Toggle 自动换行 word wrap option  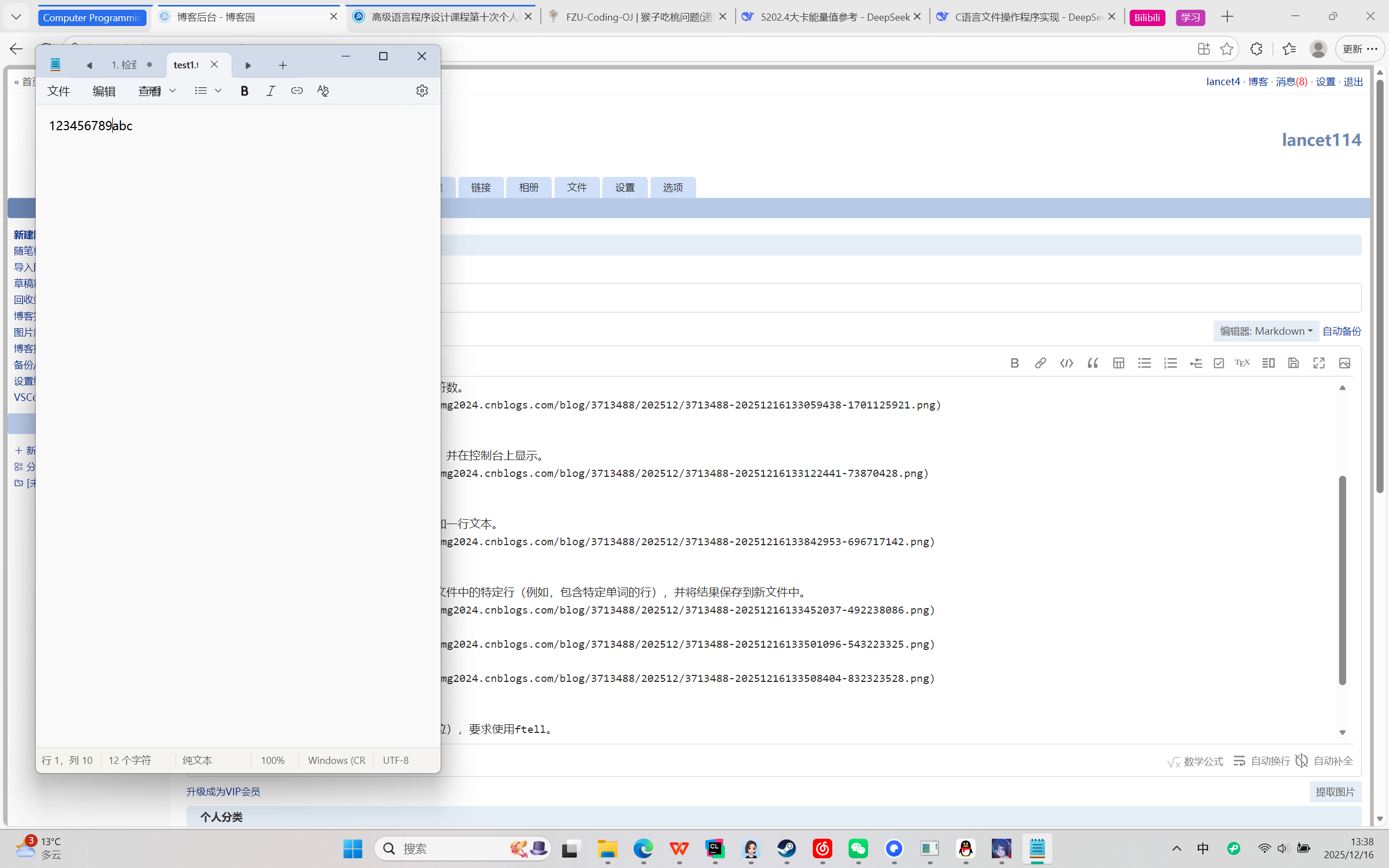(1261, 761)
